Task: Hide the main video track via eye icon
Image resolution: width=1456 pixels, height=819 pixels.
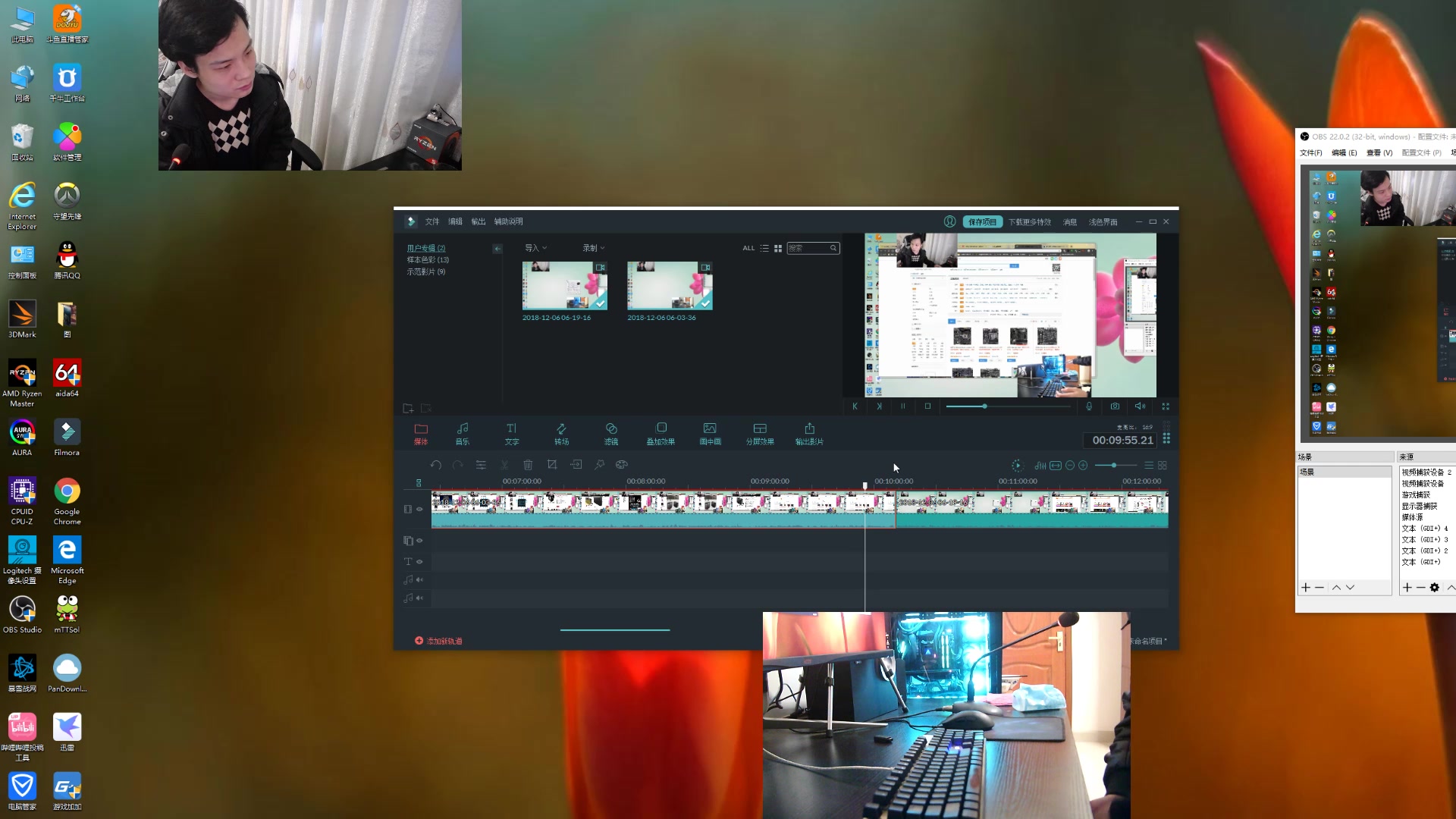Action: [419, 510]
